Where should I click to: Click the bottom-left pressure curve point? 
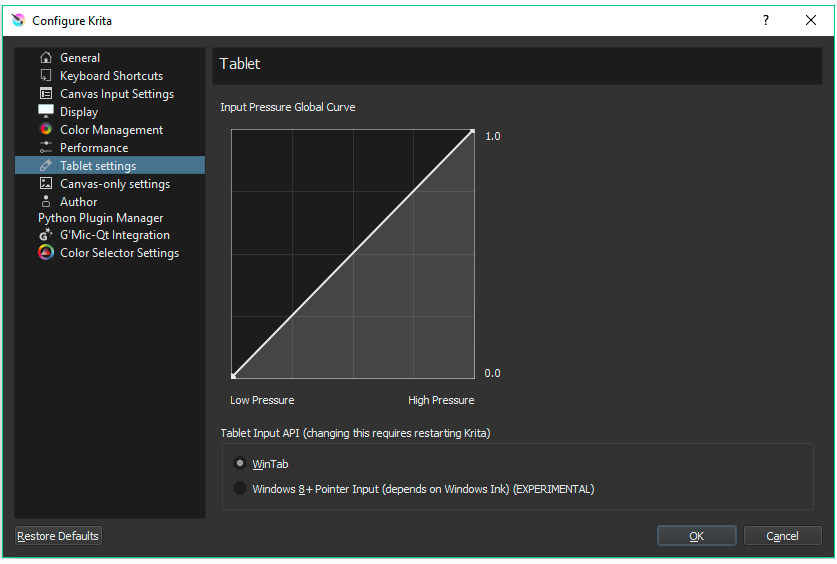[x=233, y=376]
